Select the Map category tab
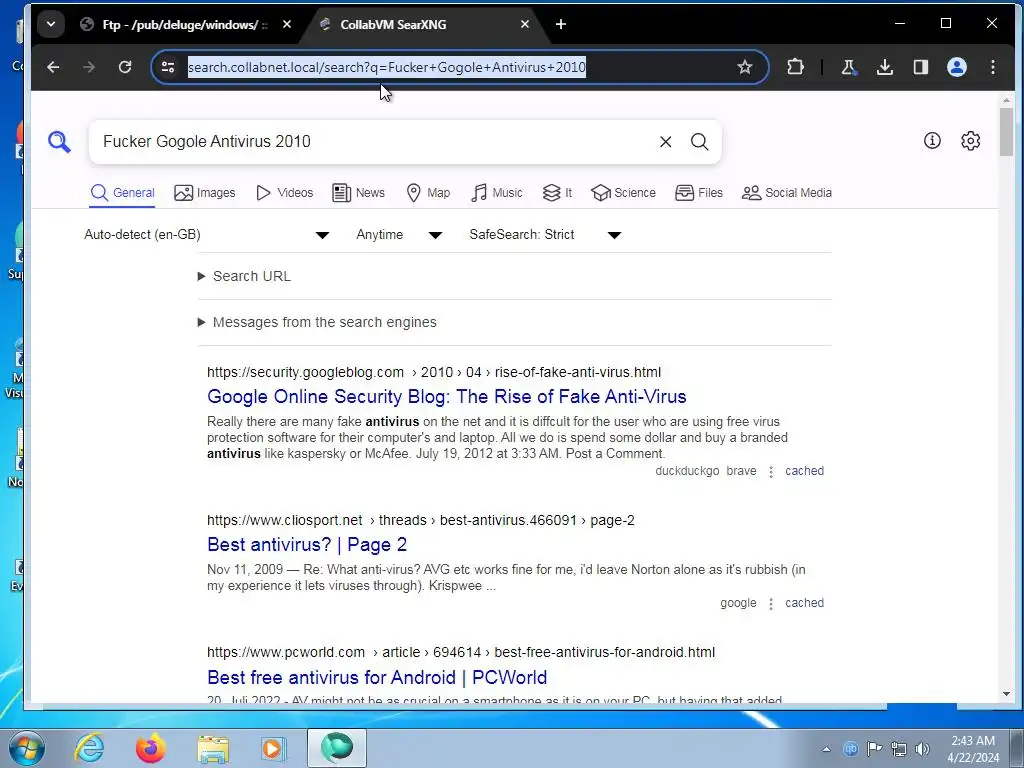 (428, 193)
